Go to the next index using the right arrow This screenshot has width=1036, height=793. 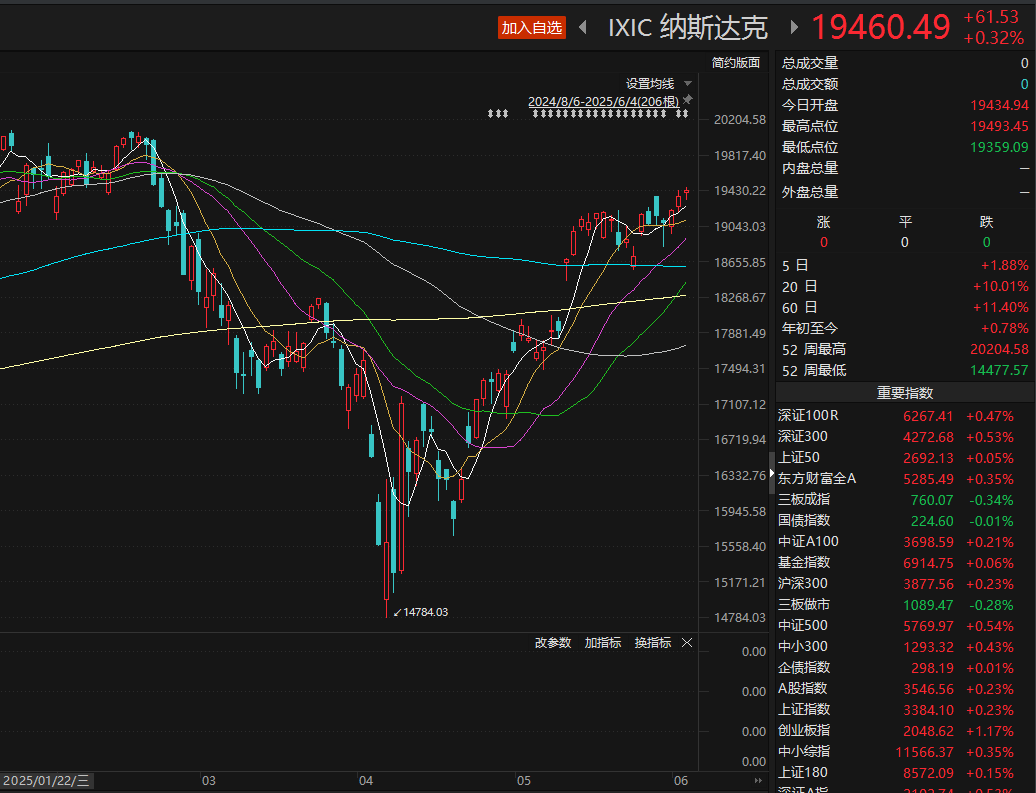pyautogui.click(x=794, y=28)
